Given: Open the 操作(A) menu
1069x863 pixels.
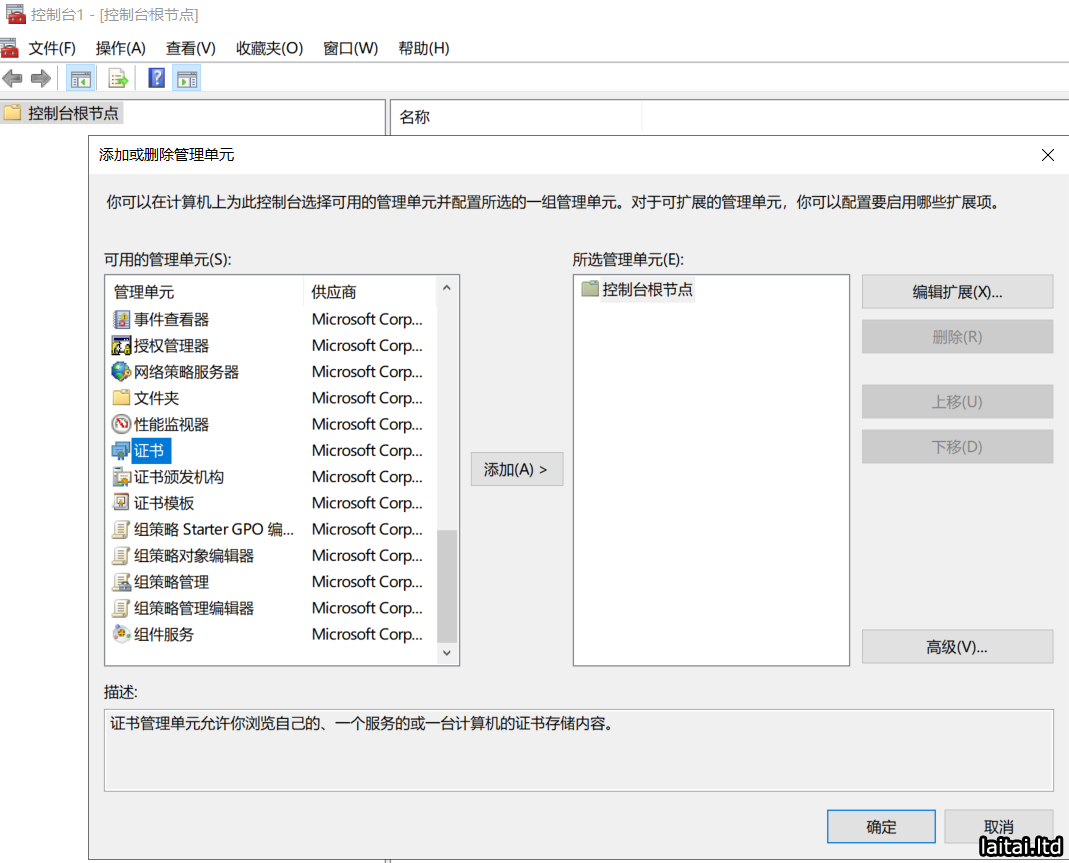Looking at the screenshot, I should 120,48.
